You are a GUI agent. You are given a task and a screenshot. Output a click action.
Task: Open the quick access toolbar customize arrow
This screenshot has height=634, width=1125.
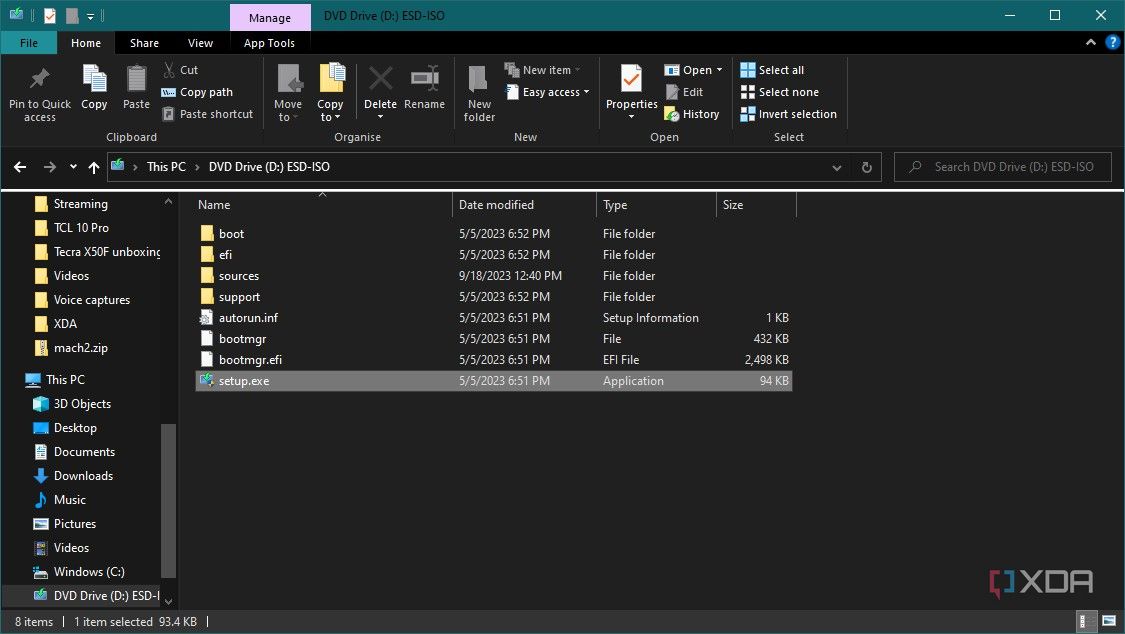pyautogui.click(x=90, y=16)
